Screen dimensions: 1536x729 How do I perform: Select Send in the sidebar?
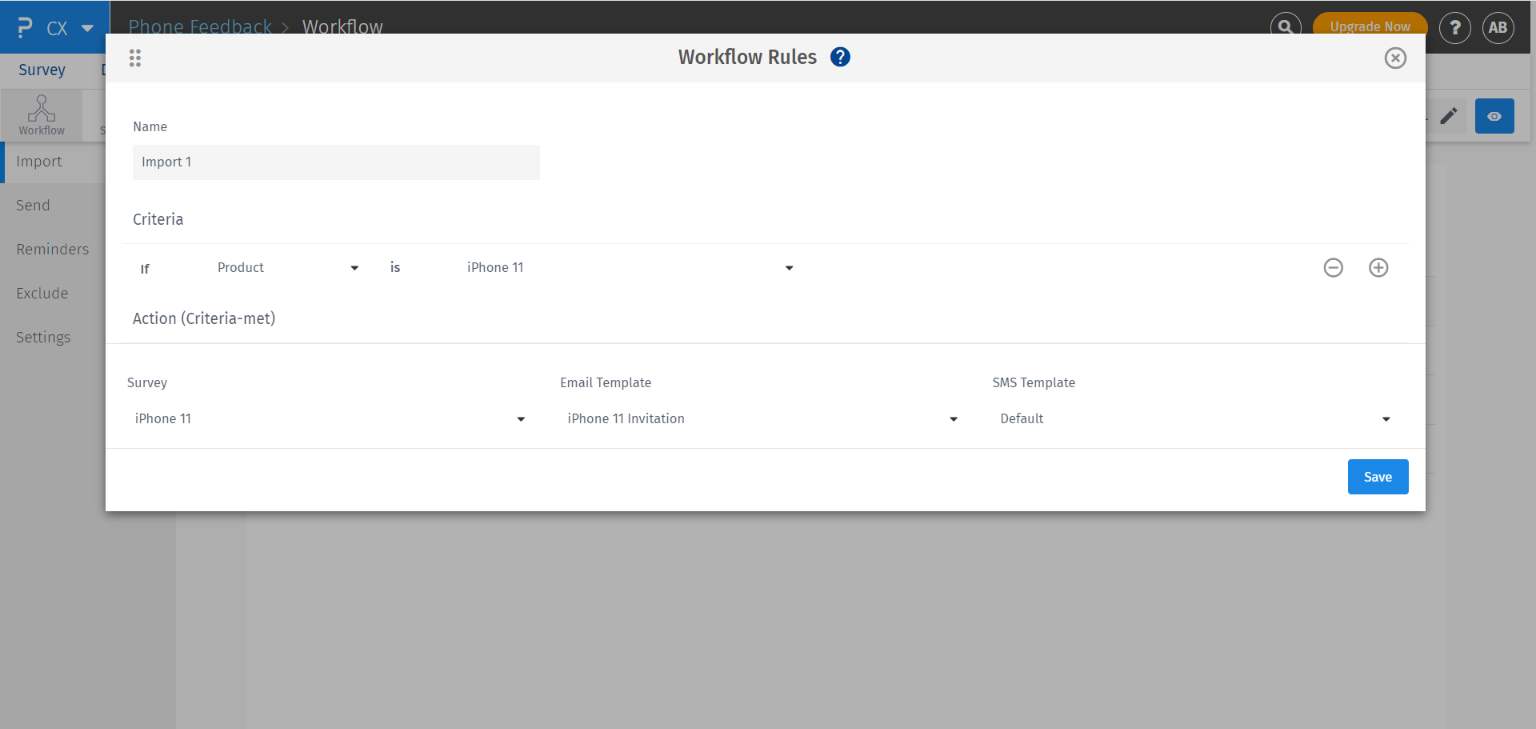33,205
